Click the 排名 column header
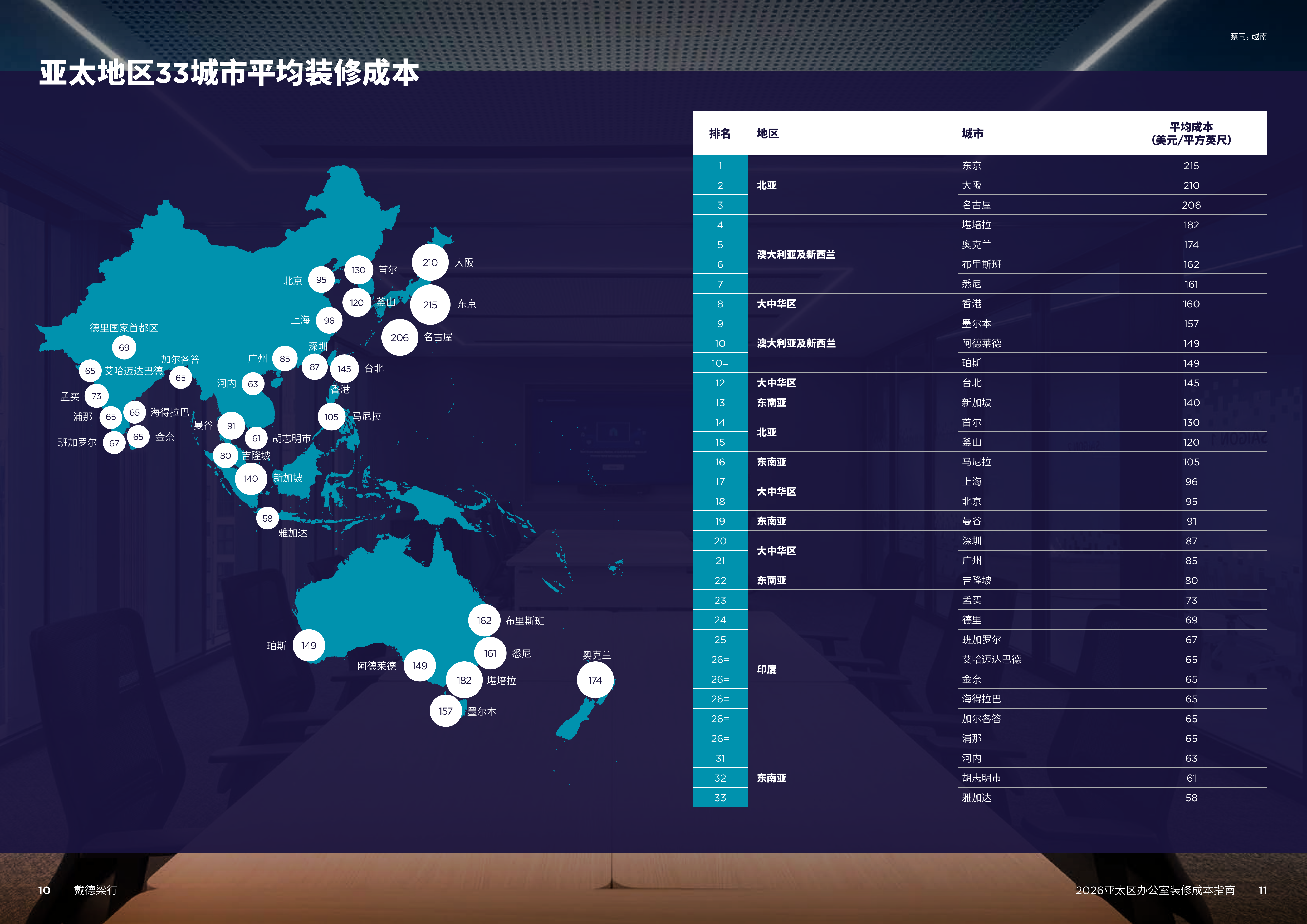This screenshot has width=1307, height=924. pyautogui.click(x=720, y=133)
